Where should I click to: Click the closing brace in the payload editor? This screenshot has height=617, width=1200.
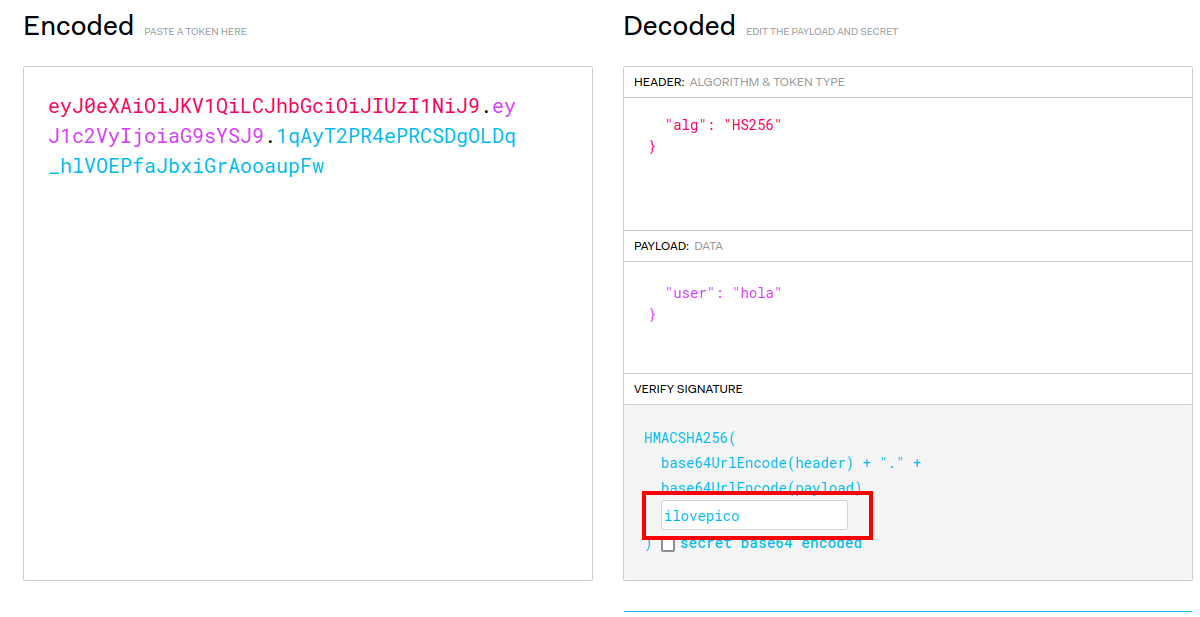[x=653, y=315]
